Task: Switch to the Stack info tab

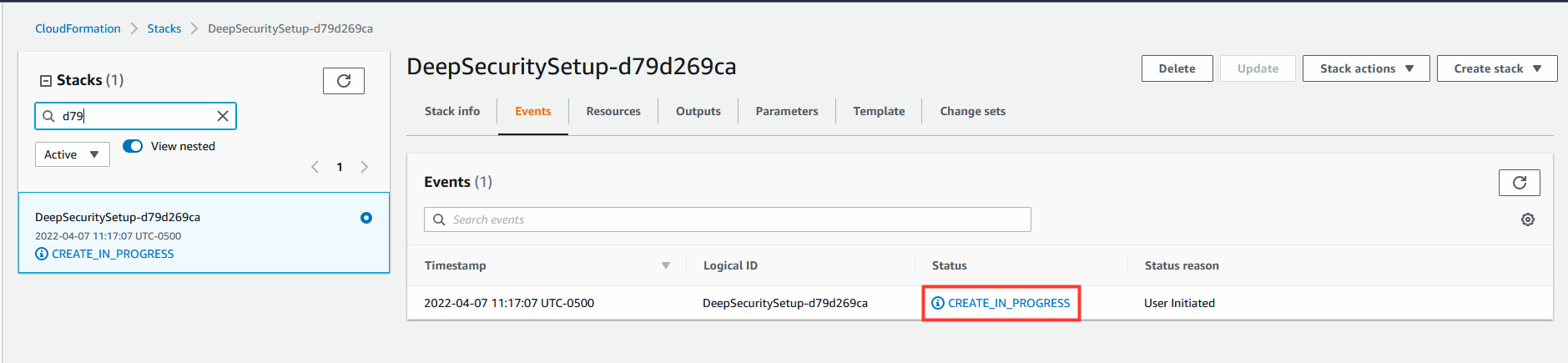Action: click(452, 111)
